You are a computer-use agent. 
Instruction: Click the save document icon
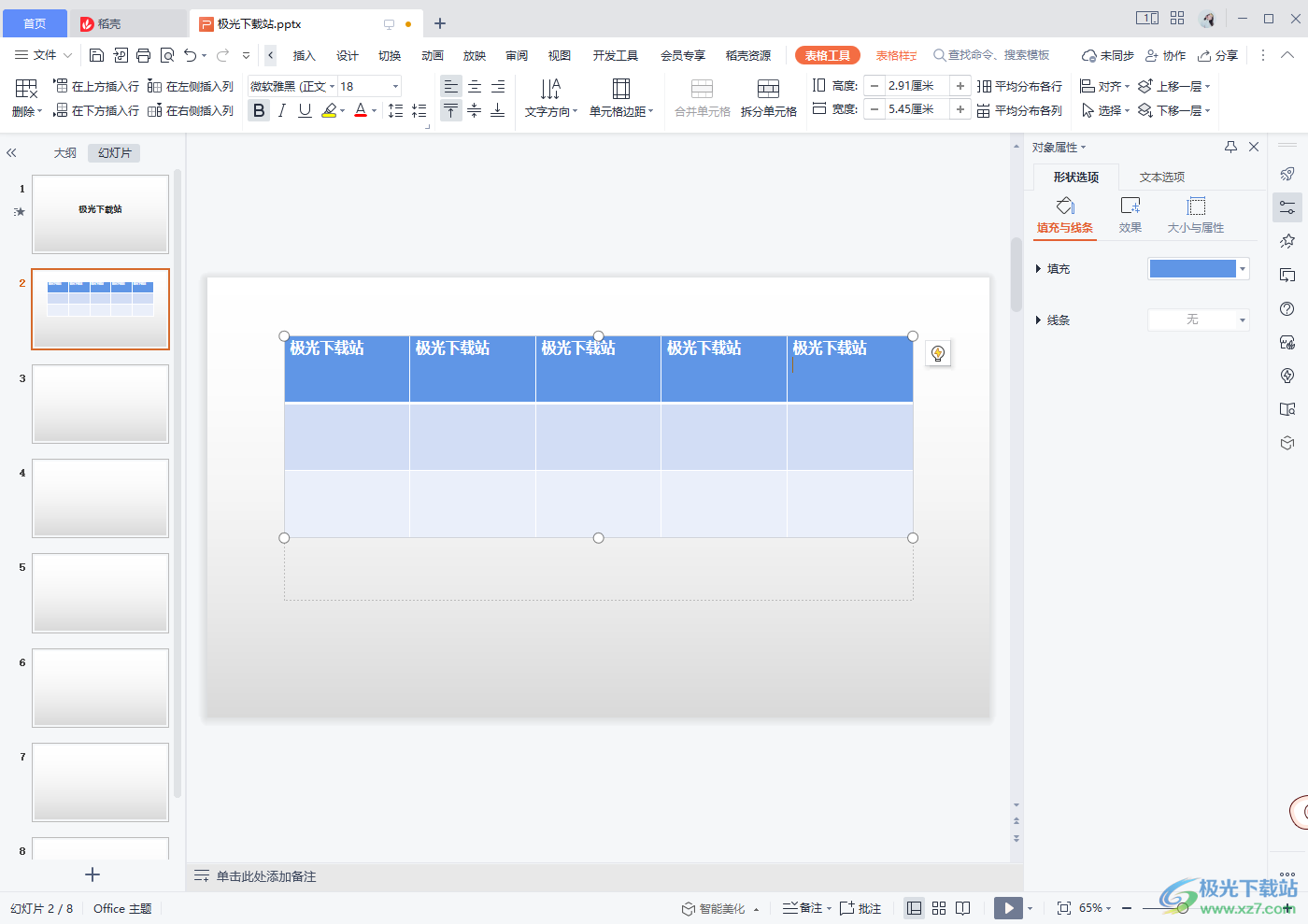coord(96,55)
